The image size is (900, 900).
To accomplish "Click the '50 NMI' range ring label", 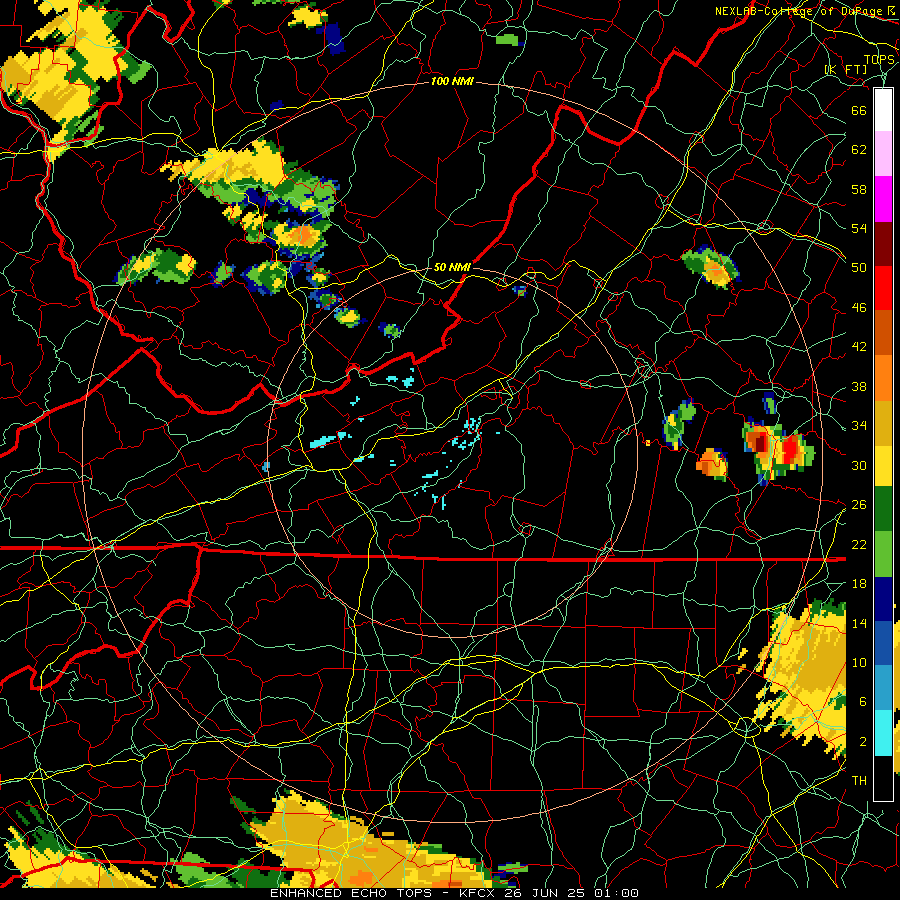I will pyautogui.click(x=452, y=267).
